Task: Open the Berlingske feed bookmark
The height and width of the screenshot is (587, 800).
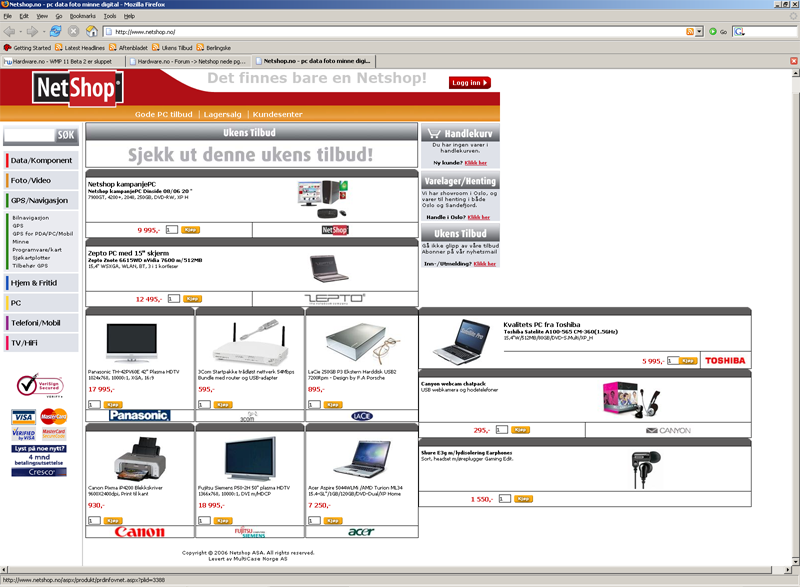Action: coord(214,48)
